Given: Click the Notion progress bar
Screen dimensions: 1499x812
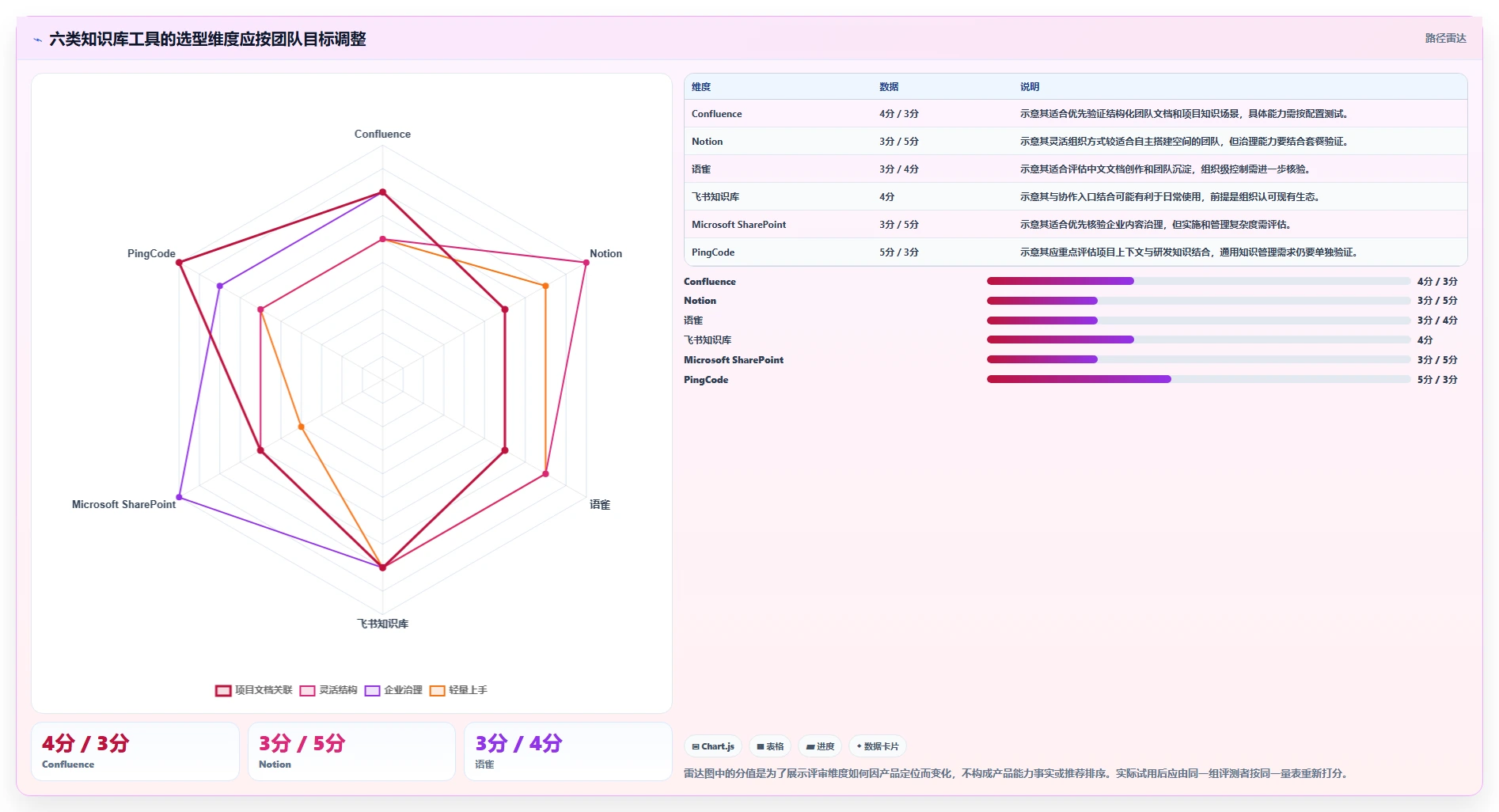Looking at the screenshot, I should coord(1198,301).
